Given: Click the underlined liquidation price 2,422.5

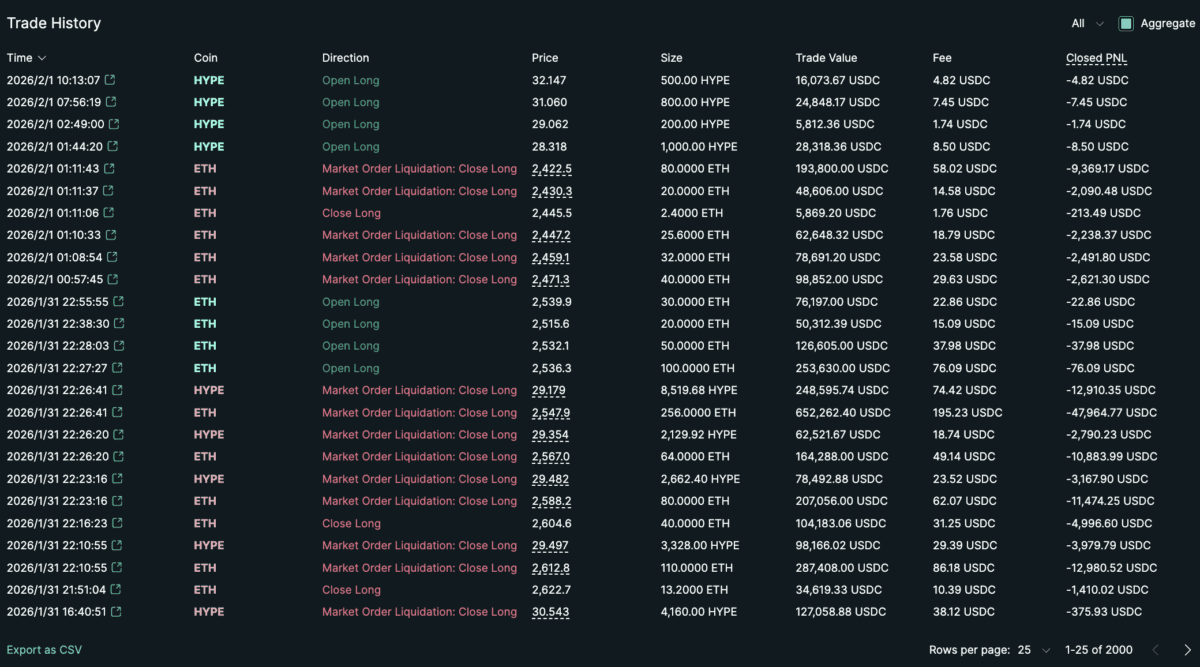Looking at the screenshot, I should point(551,169).
